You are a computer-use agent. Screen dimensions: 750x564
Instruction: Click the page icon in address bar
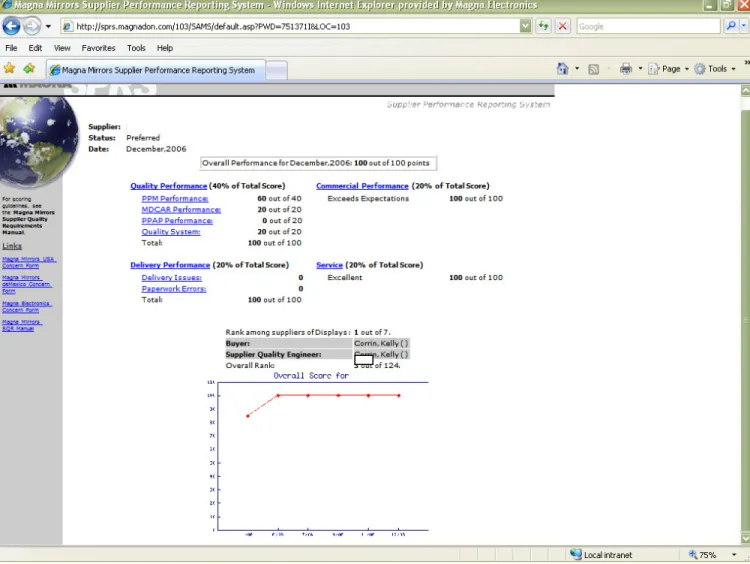tap(68, 26)
